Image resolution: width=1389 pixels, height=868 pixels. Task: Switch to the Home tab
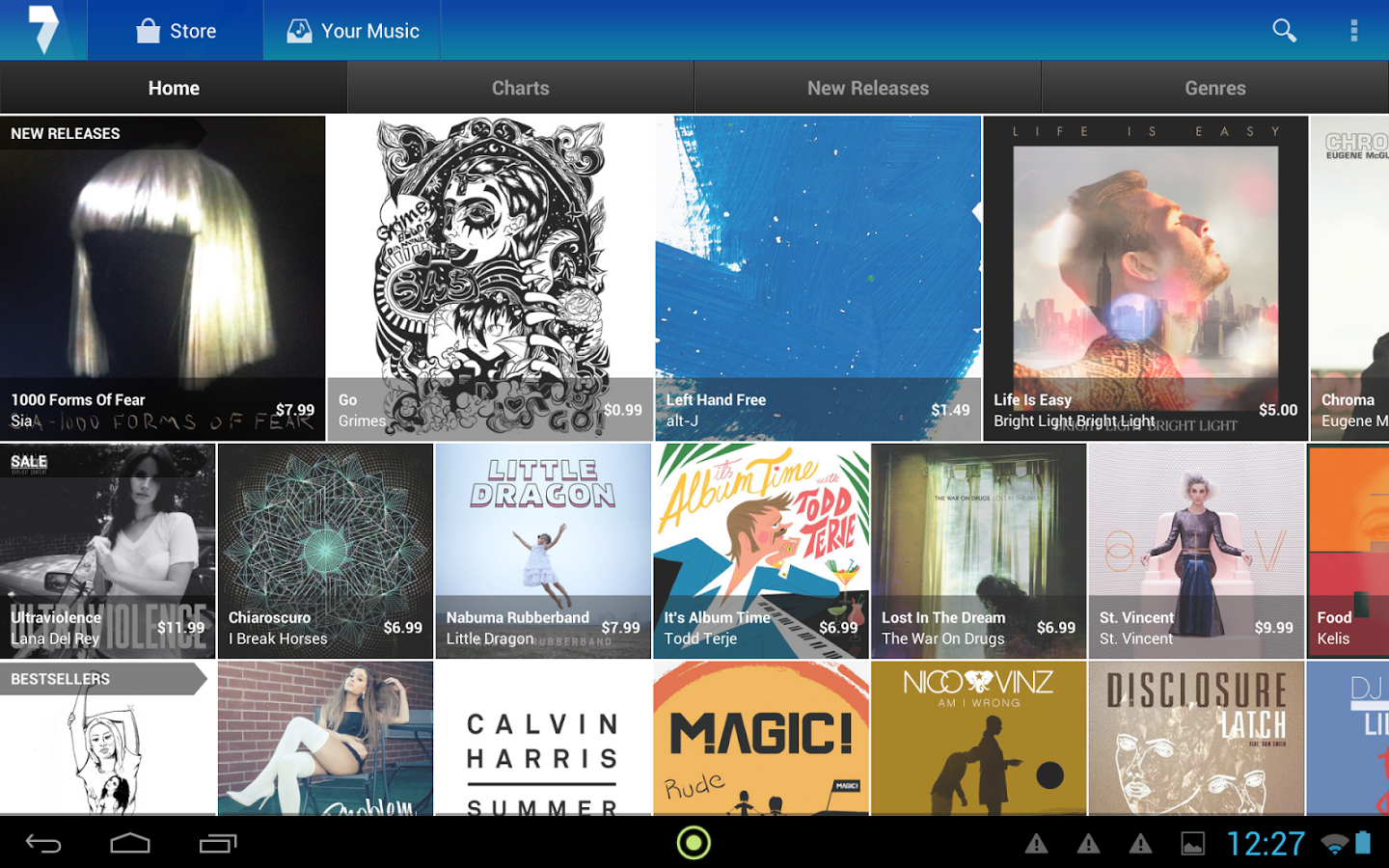174,88
